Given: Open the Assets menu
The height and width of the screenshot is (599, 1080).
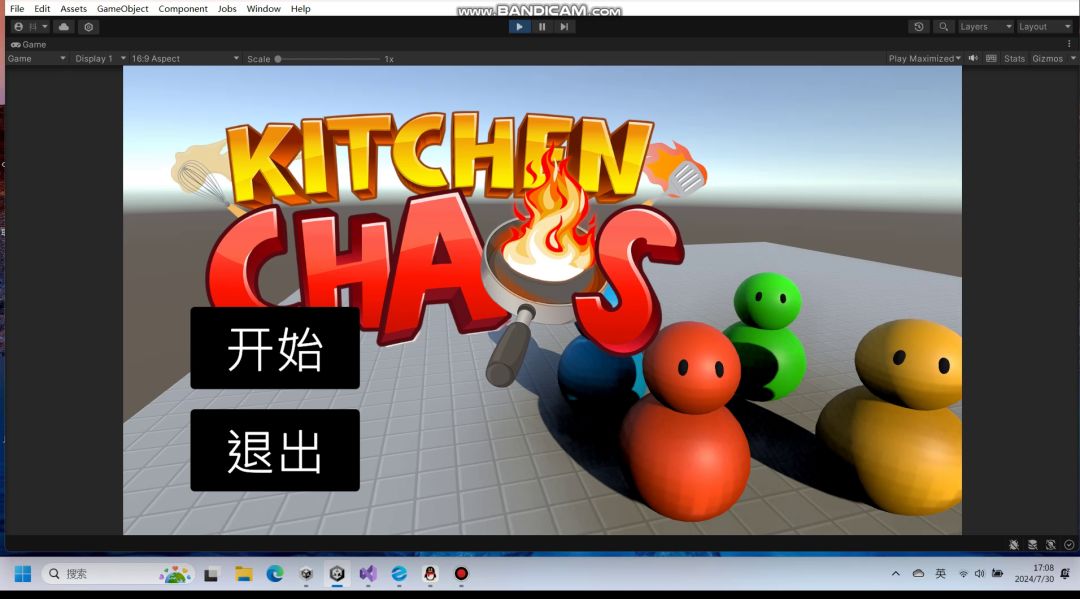Looking at the screenshot, I should pyautogui.click(x=73, y=9).
